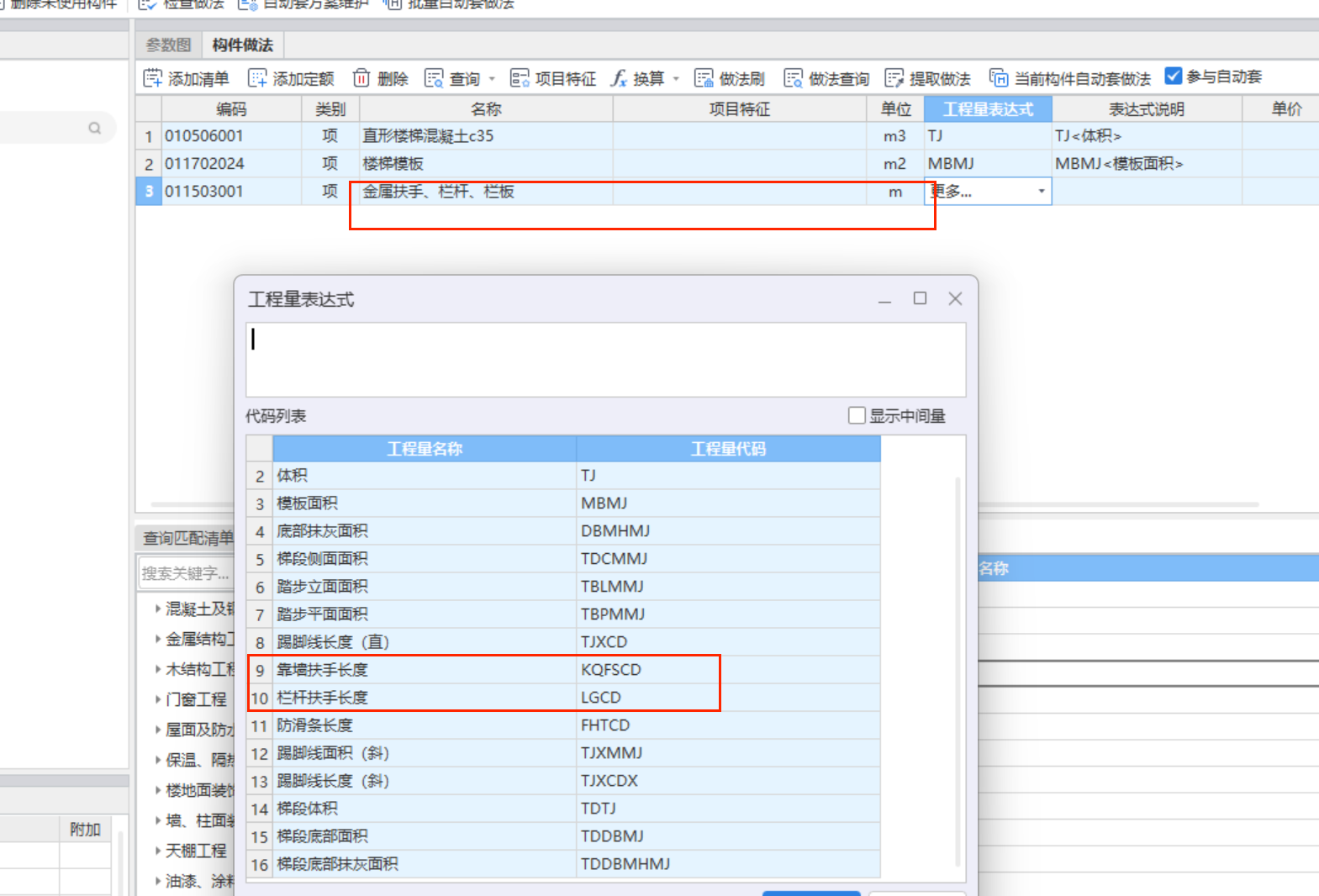The width and height of the screenshot is (1319, 896).
Task: Expand the 木结构工程 tree node
Action: point(158,668)
